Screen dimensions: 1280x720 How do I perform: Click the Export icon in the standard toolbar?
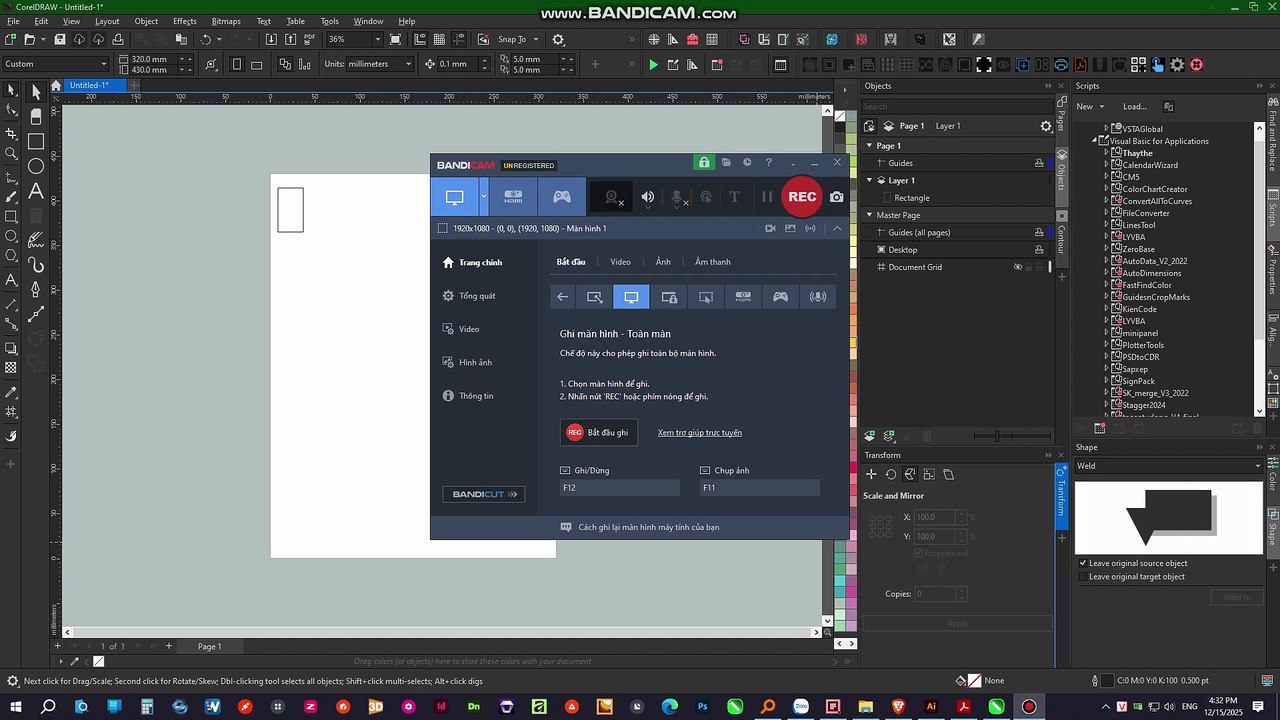pyautogui.click(x=290, y=39)
